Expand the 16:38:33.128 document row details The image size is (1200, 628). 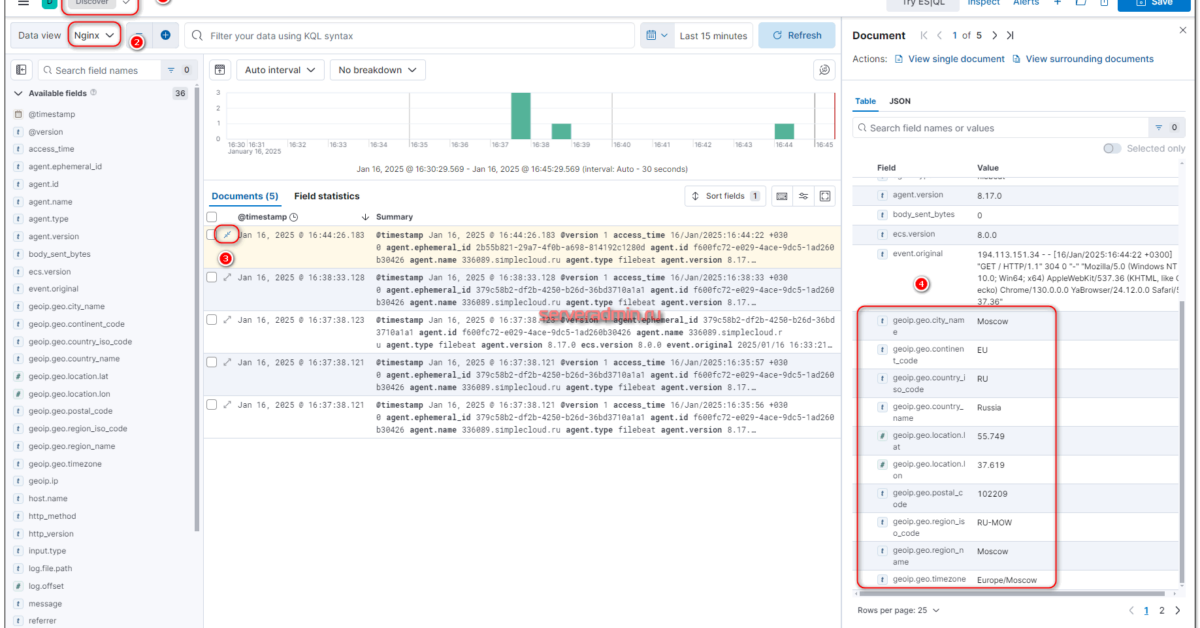point(227,277)
